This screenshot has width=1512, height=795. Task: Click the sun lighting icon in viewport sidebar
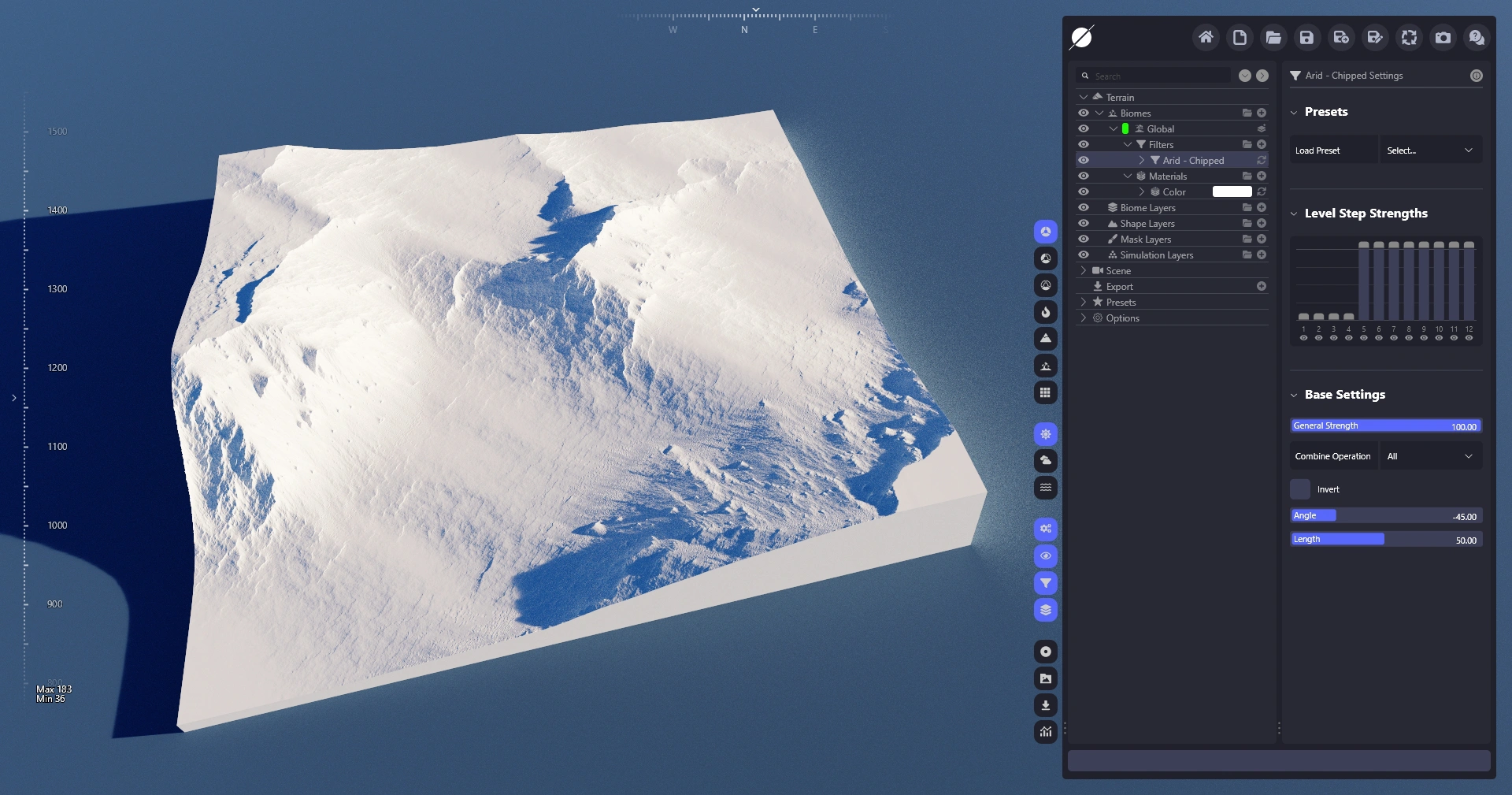1045,434
